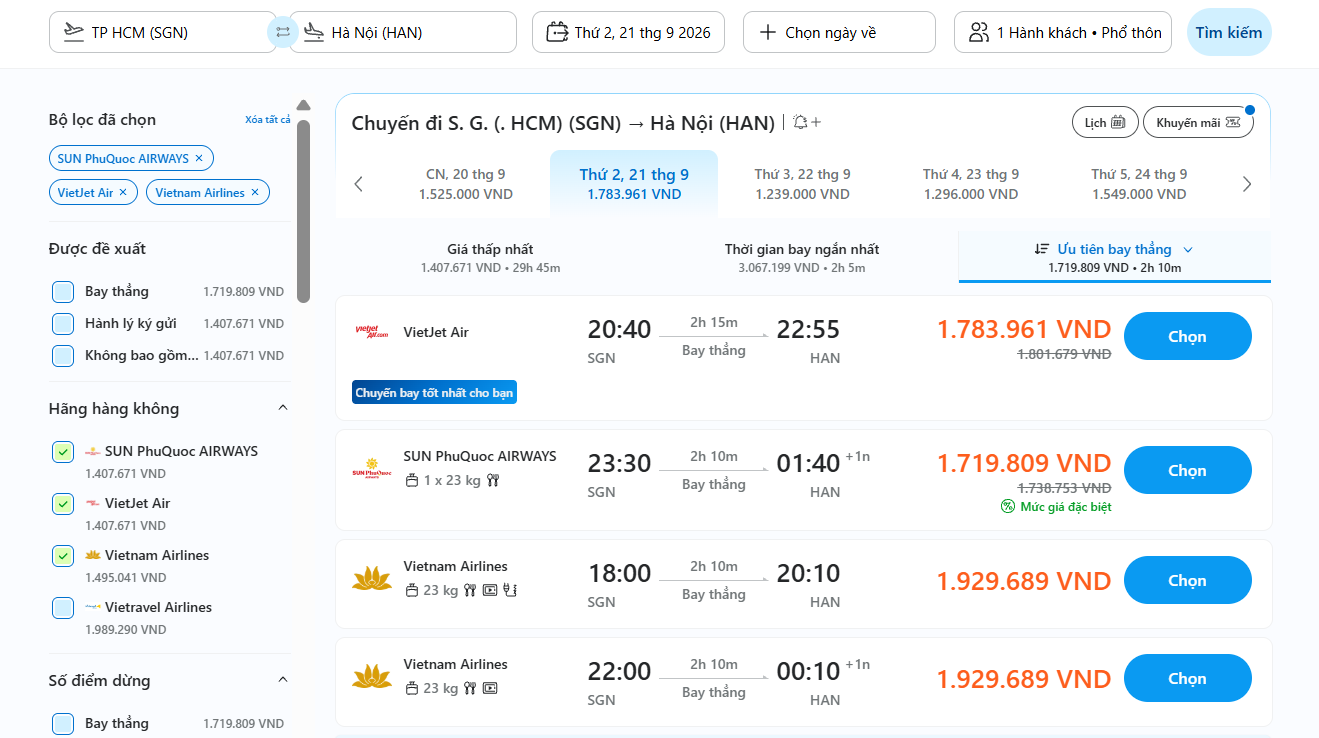The image size is (1319, 738).
Task: Click takeoff plane icon in origin field
Action: pos(73,32)
